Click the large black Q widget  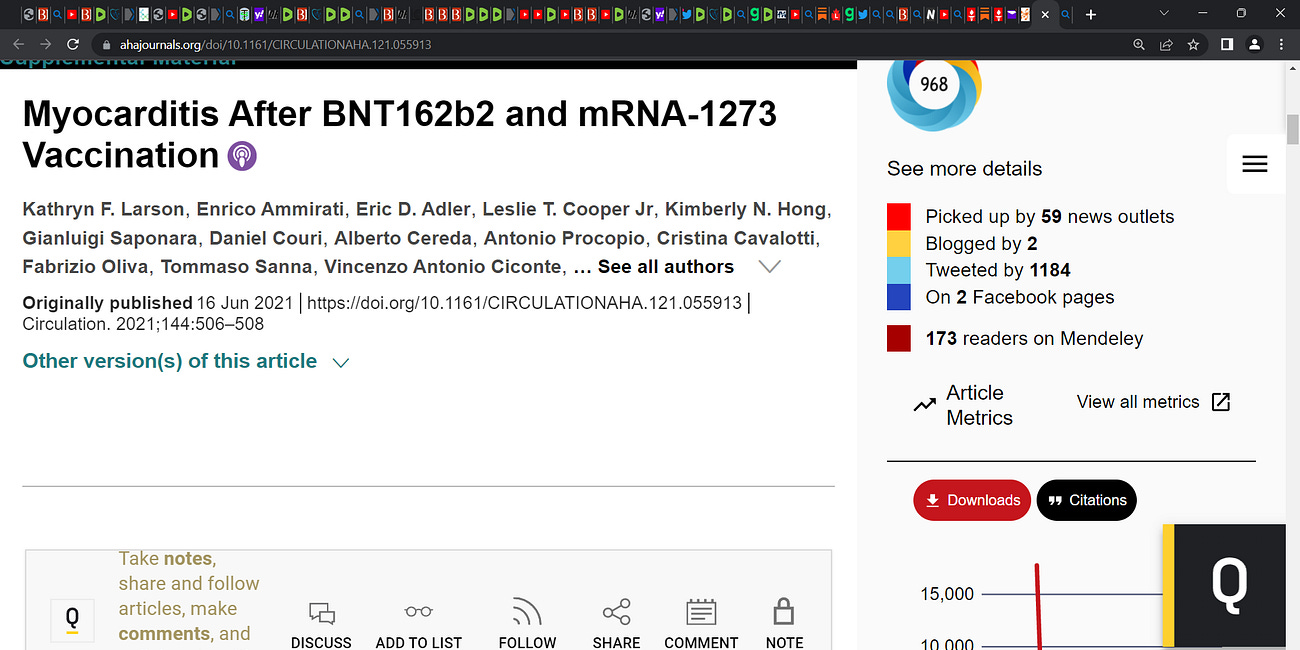(x=1229, y=585)
